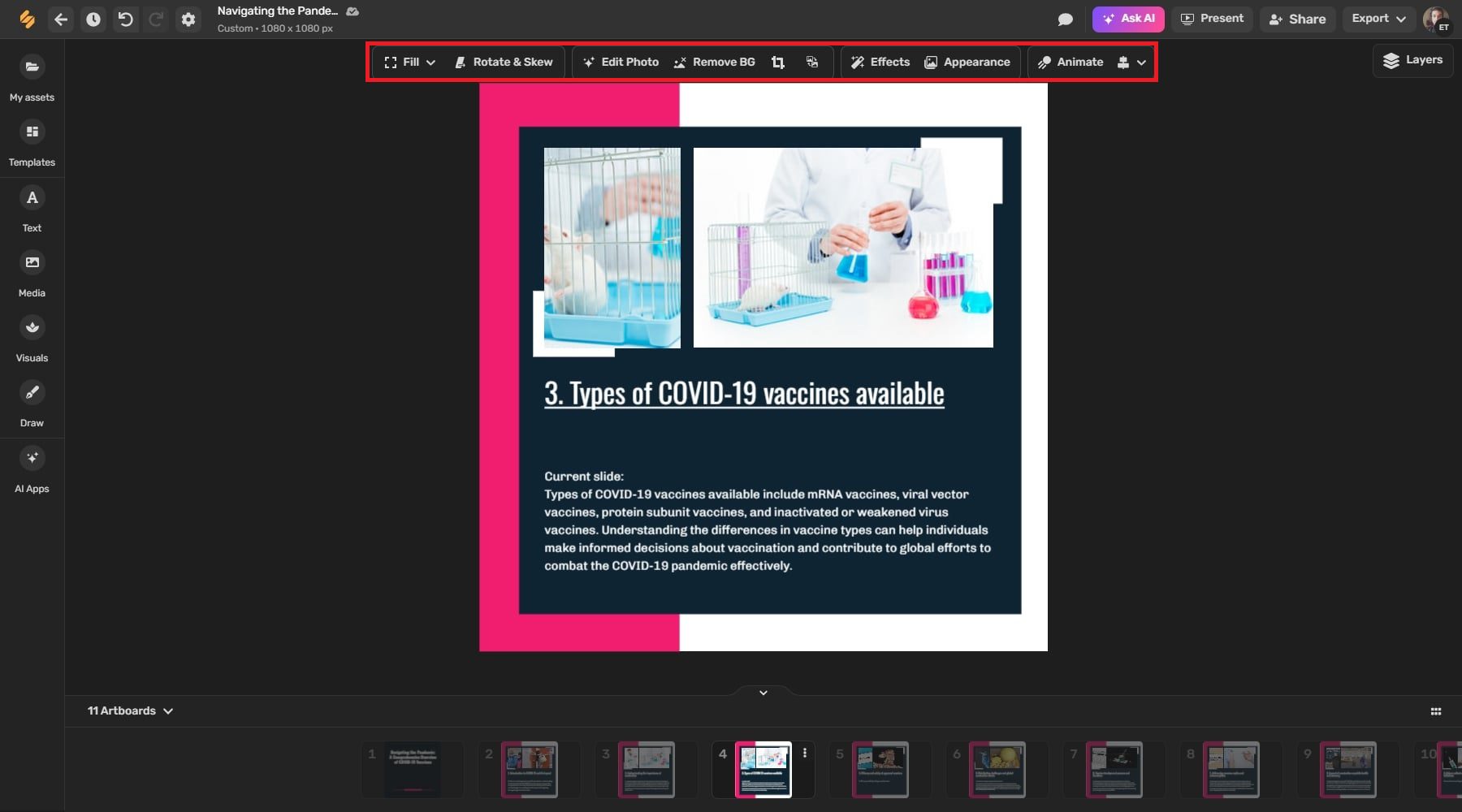
Task: Click the Ask AI button
Action: tap(1127, 19)
